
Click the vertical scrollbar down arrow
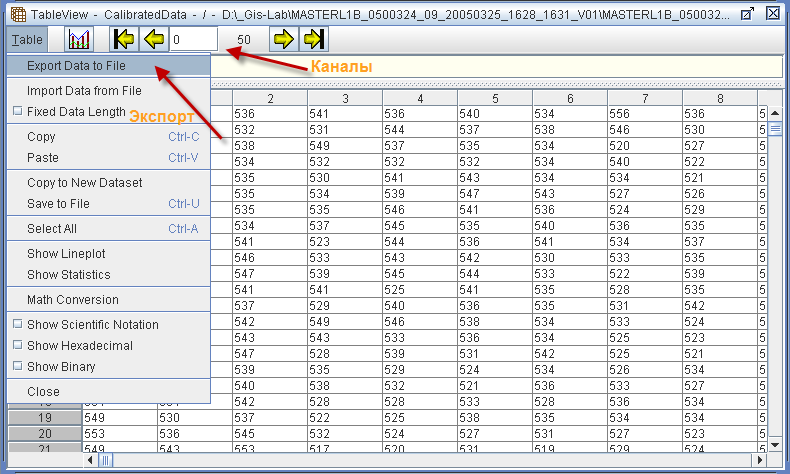coord(775,442)
